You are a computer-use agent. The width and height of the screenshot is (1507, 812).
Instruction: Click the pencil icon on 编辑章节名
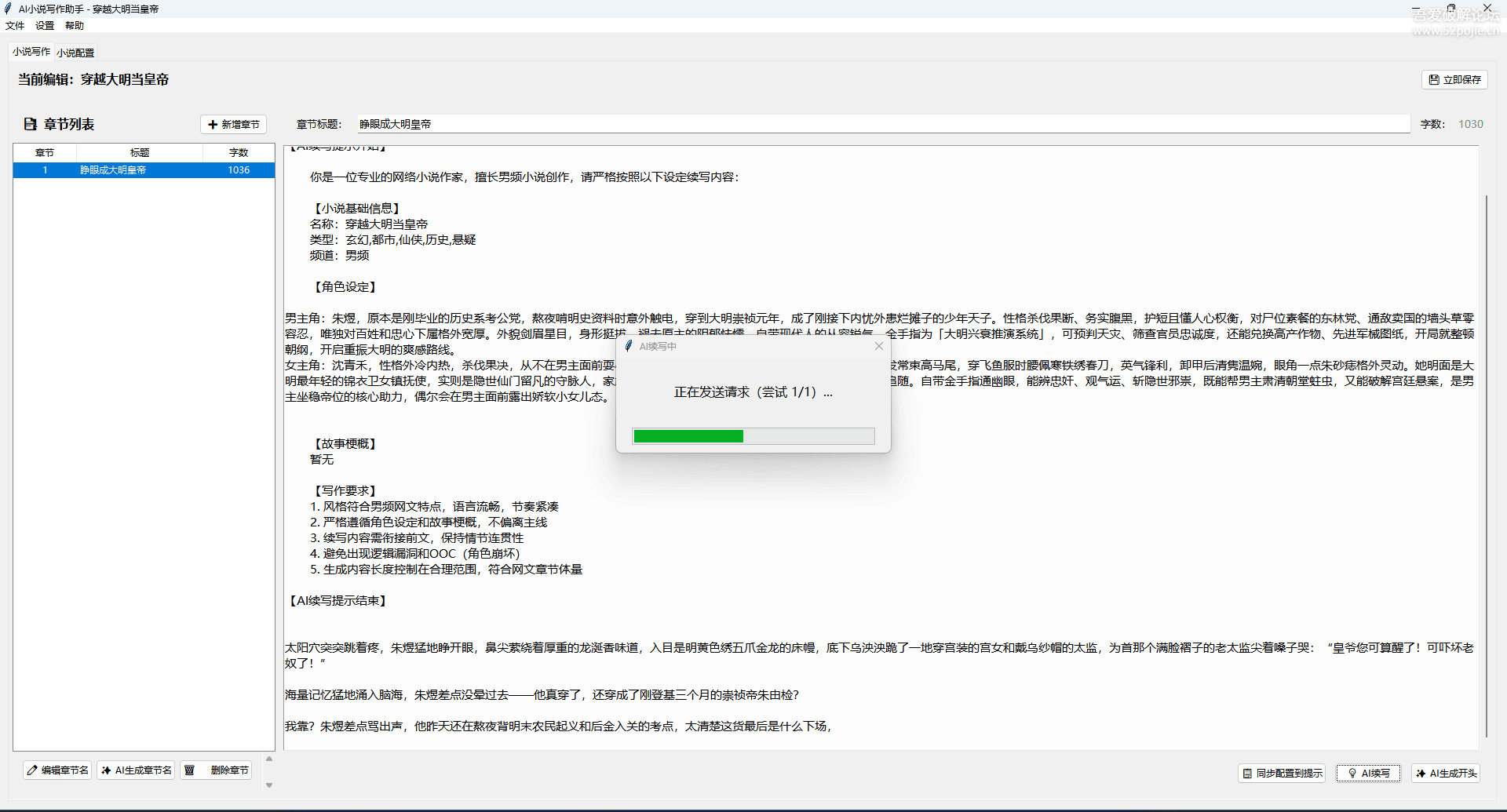point(32,770)
